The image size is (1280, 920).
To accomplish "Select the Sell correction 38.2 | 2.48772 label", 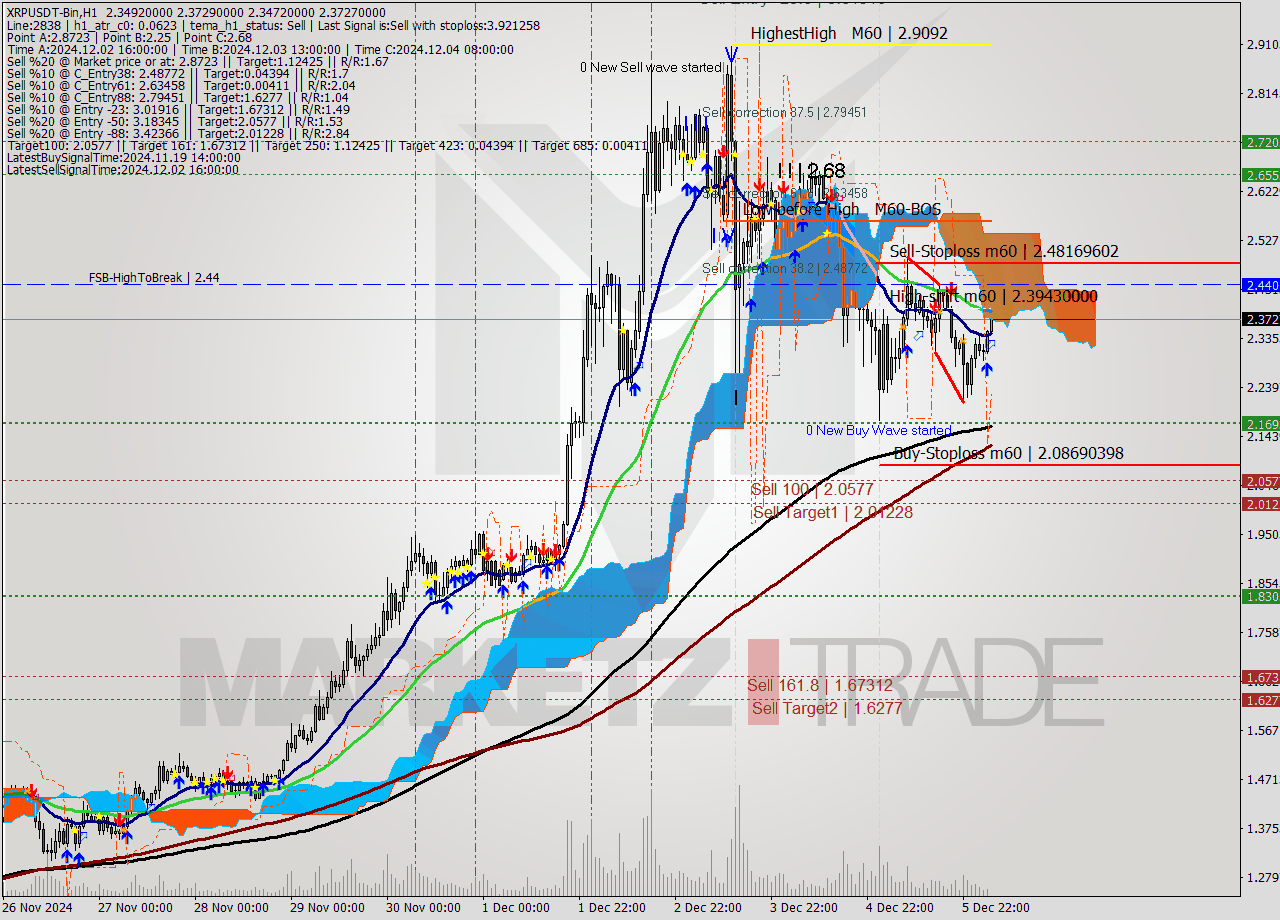I will coord(784,268).
